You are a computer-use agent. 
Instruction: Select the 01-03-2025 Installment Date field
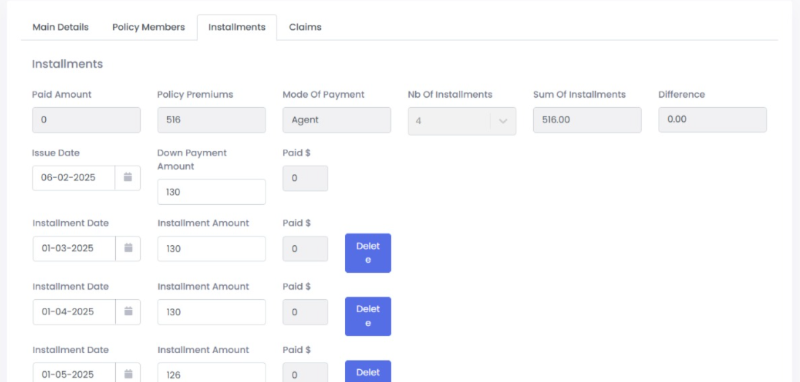coord(73,248)
